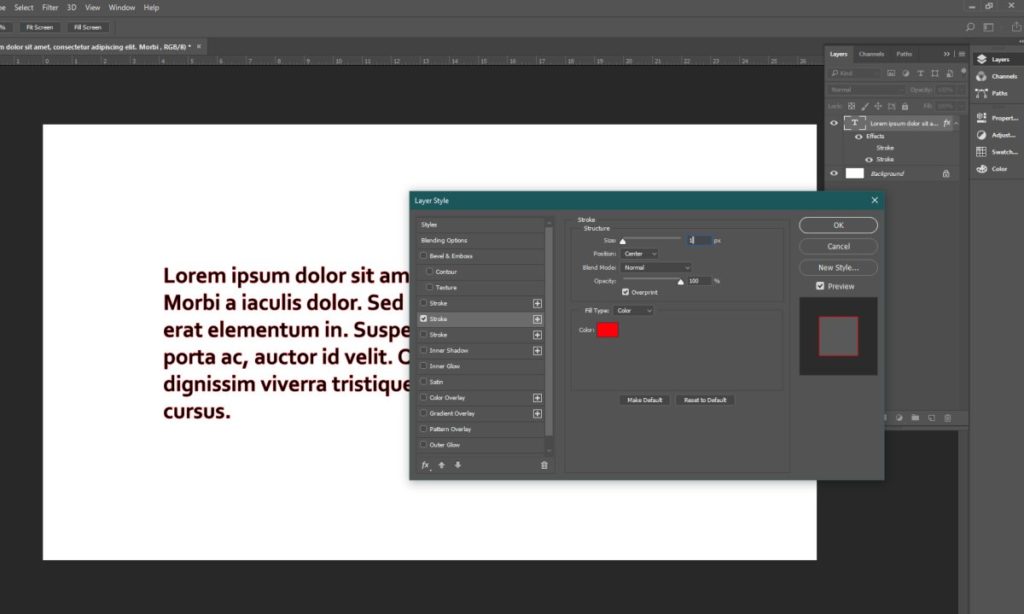Click the New Style button
This screenshot has width=1024, height=614.
point(837,267)
